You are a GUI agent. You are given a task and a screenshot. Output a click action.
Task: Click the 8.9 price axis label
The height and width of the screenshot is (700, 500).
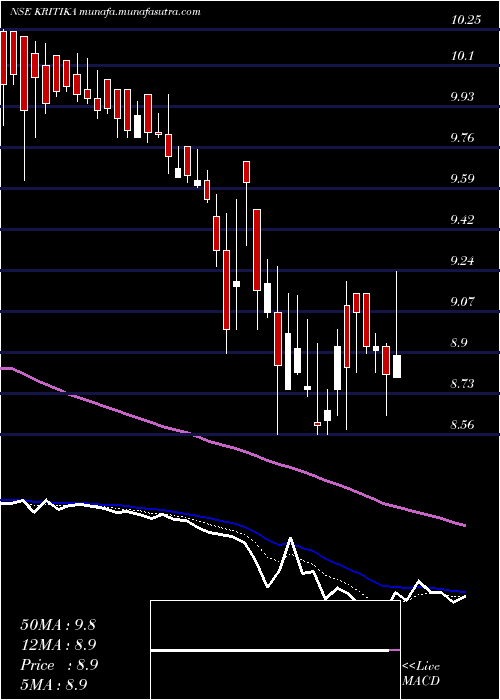[459, 343]
